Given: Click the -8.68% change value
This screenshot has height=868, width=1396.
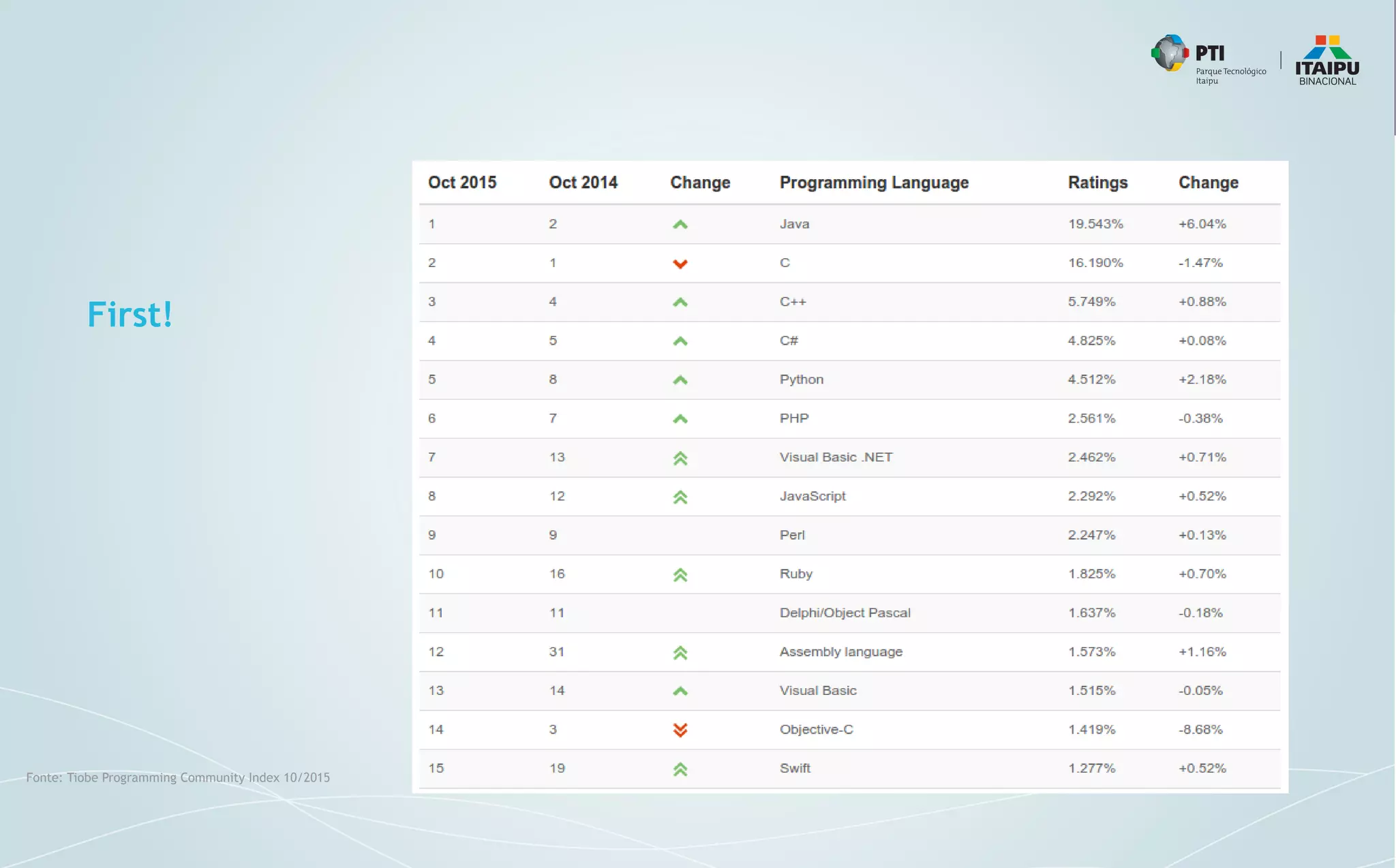Looking at the screenshot, I should (x=1200, y=729).
